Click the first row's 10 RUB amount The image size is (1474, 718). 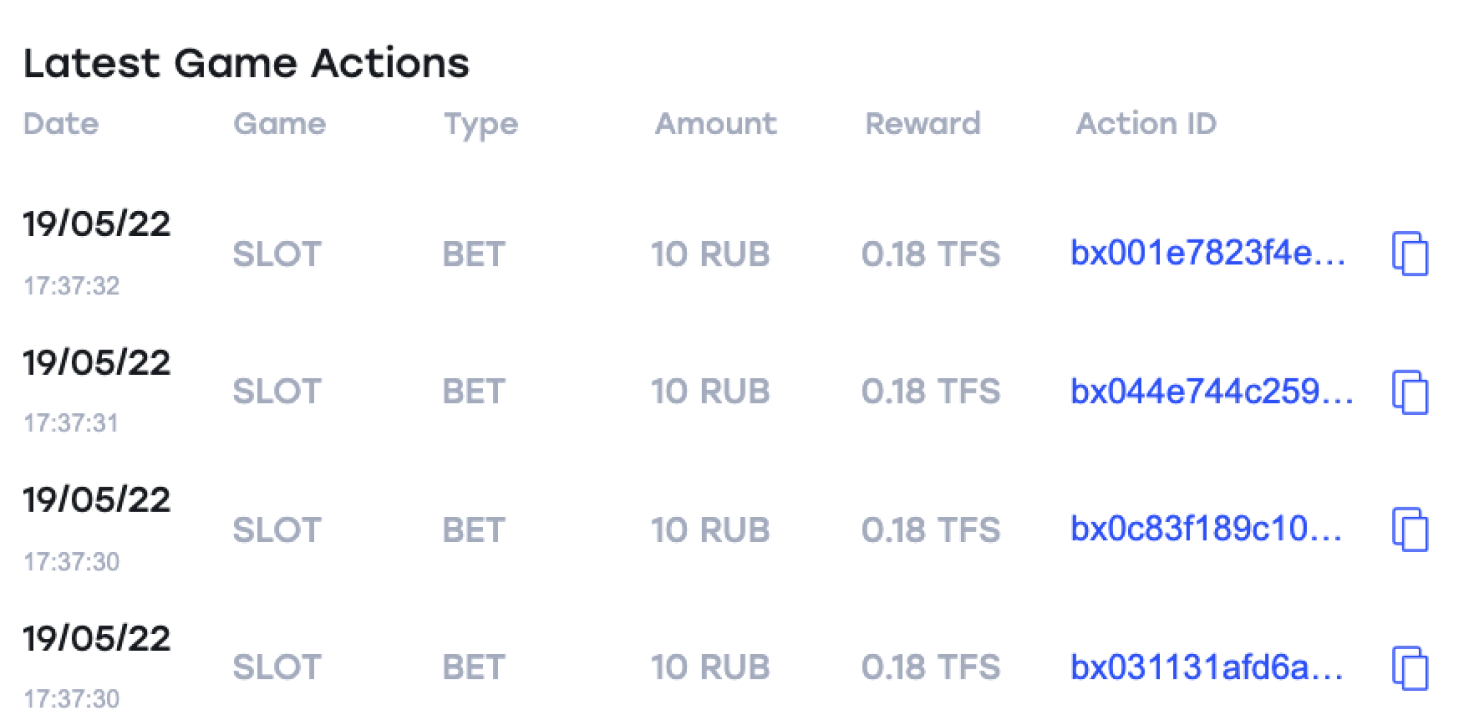click(x=711, y=254)
